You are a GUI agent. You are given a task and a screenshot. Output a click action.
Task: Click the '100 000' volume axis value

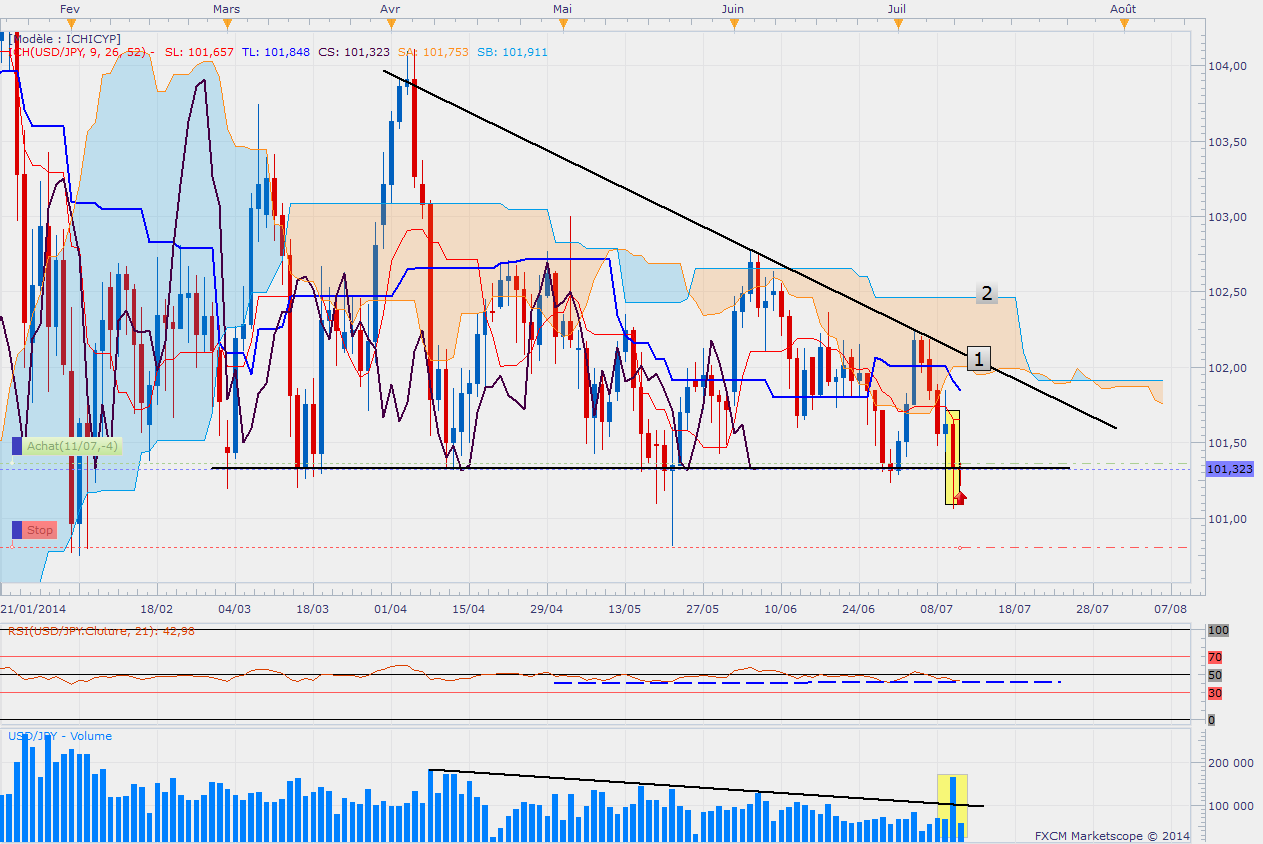tap(1232, 806)
